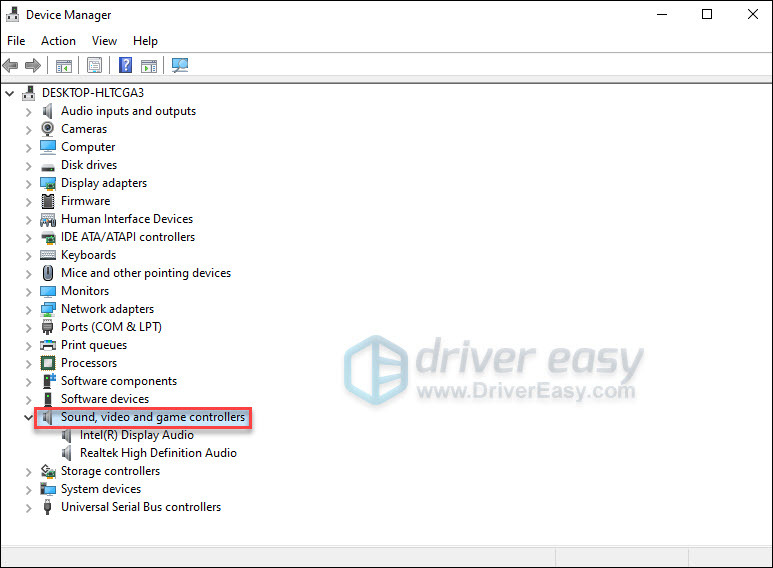Expand the Processors category
This screenshot has width=773, height=568.
tap(29, 364)
